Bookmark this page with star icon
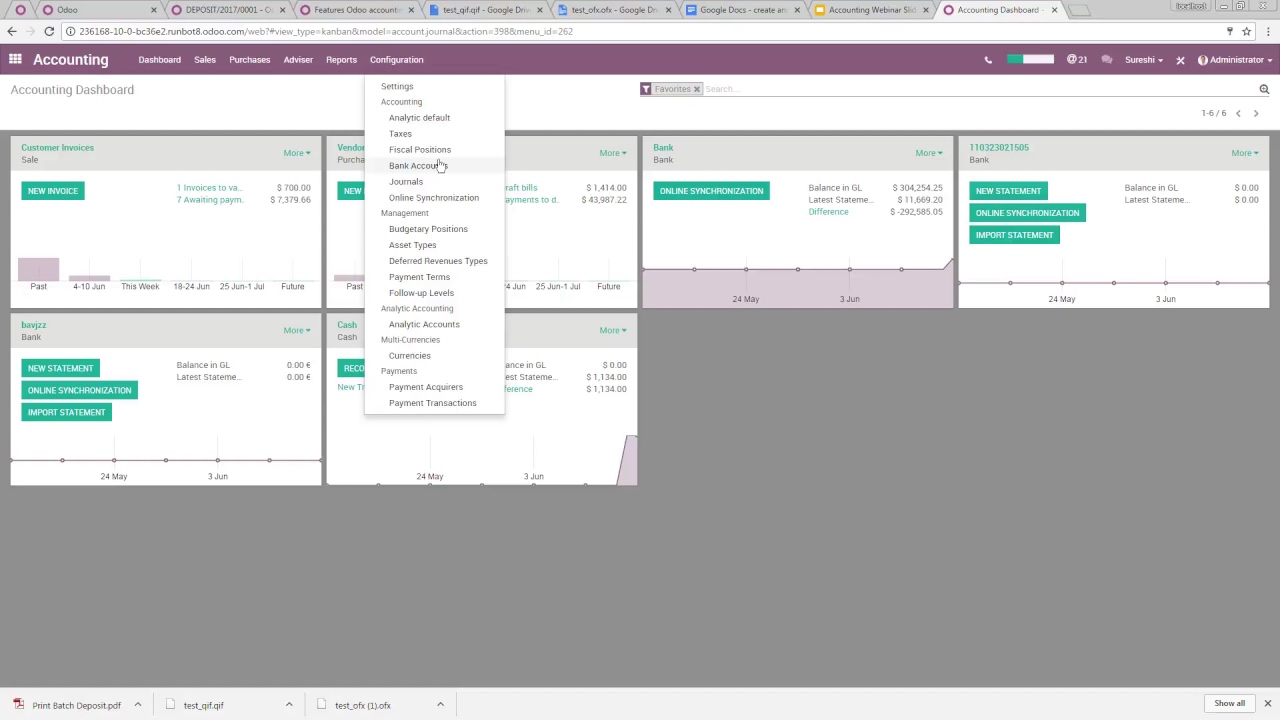This screenshot has height=720, width=1280. click(1246, 31)
